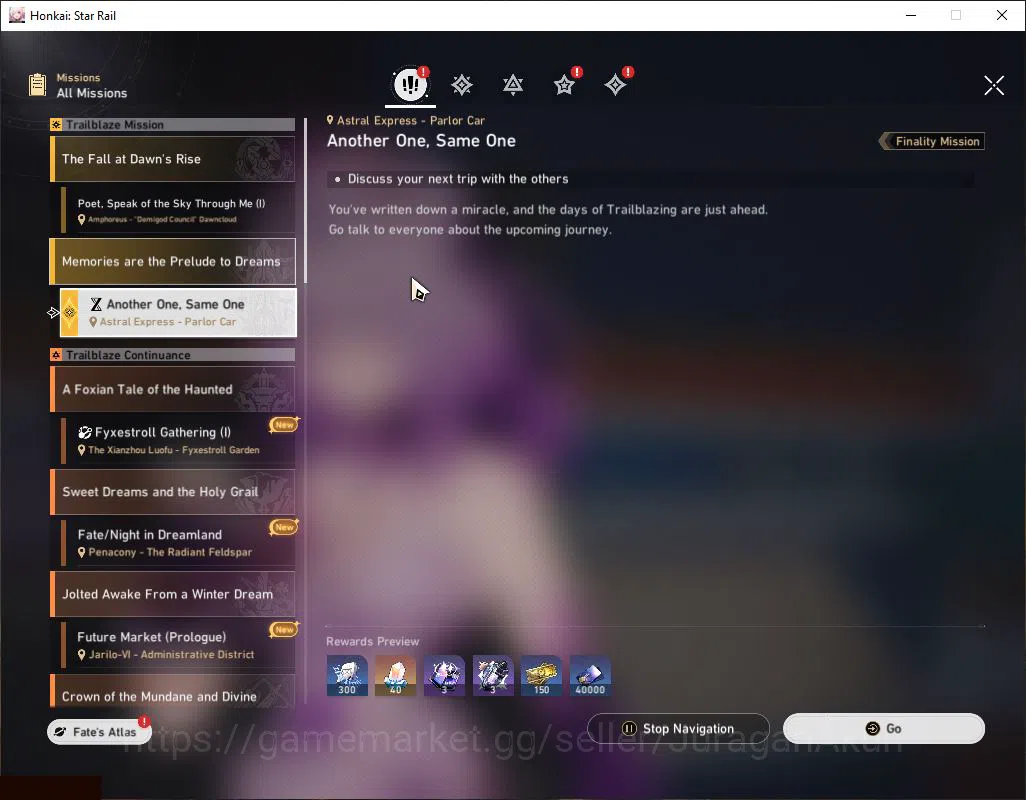Collapse the Trailblaze Continuance section header
The height and width of the screenshot is (800, 1026).
coord(173,355)
